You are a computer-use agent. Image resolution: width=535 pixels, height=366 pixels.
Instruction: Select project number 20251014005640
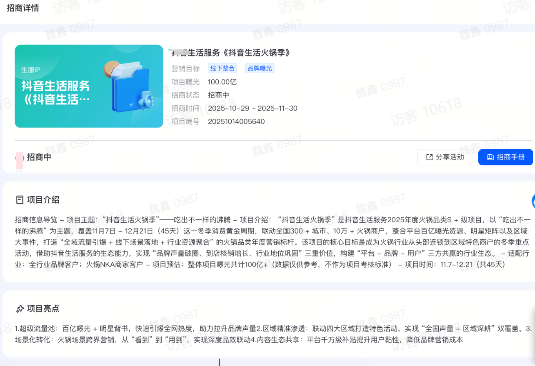click(x=236, y=121)
